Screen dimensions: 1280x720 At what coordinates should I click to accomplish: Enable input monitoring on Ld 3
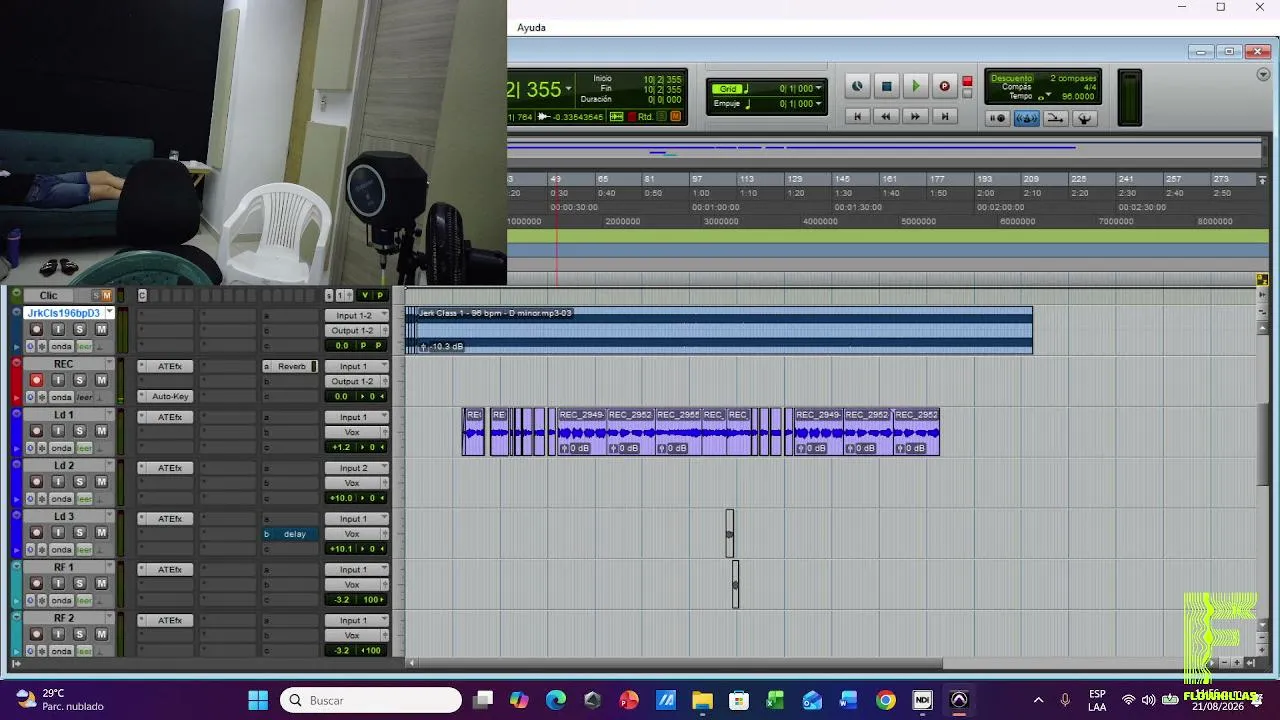tap(58, 533)
